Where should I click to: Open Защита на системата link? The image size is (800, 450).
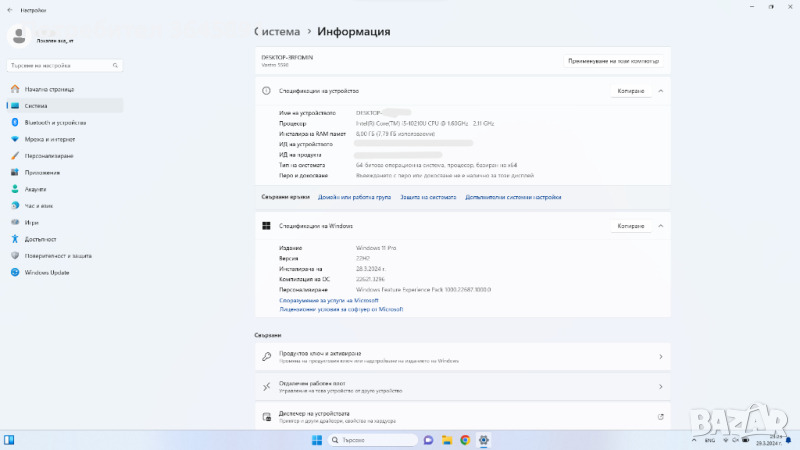[428, 197]
